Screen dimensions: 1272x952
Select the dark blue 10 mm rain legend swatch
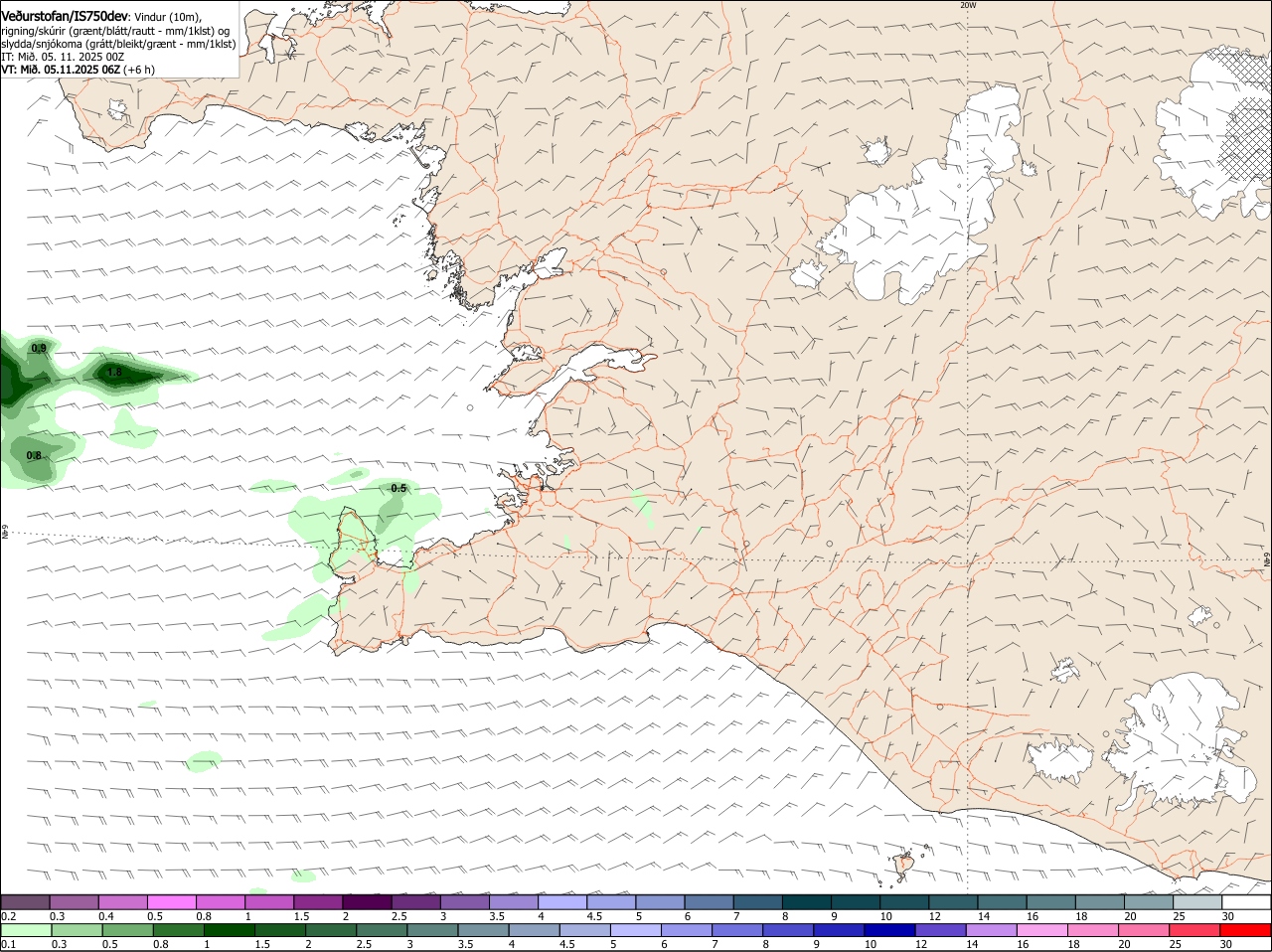(x=888, y=930)
